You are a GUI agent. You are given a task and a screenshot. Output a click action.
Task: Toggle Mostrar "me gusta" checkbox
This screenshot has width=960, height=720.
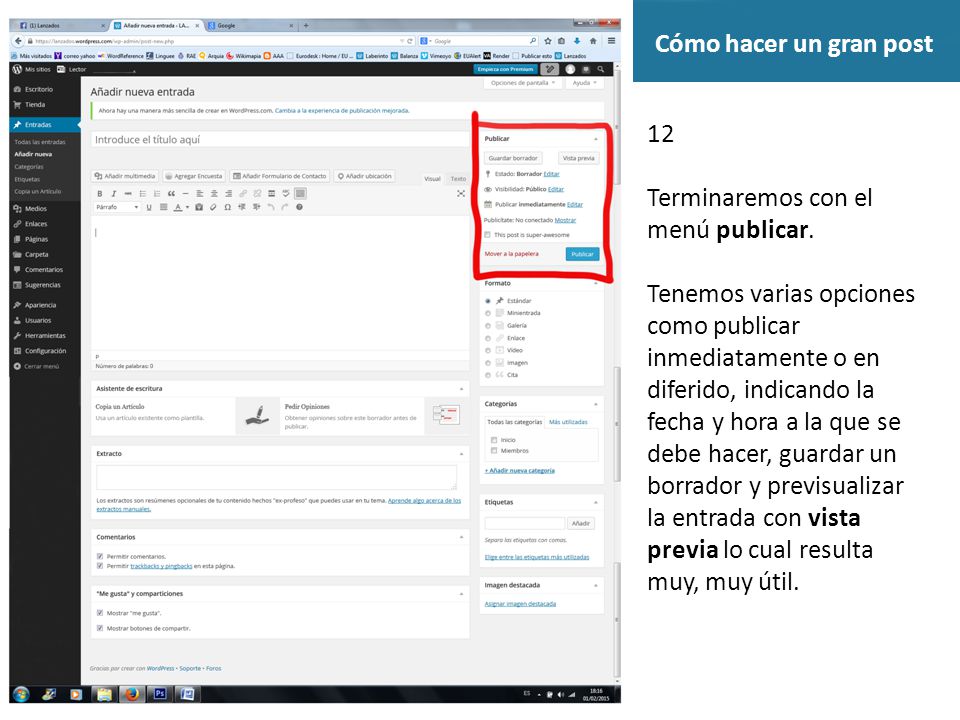click(x=100, y=613)
